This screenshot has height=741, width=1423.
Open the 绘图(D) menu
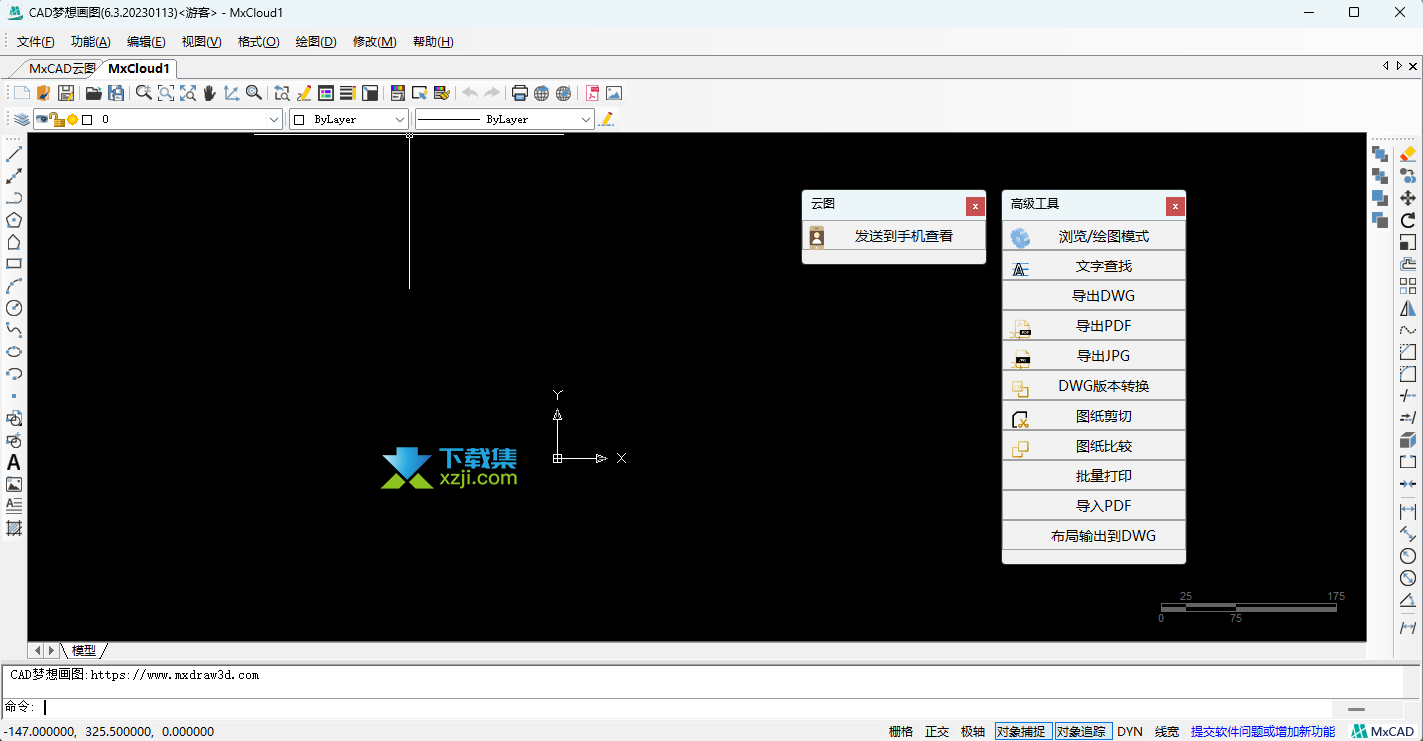coord(316,42)
